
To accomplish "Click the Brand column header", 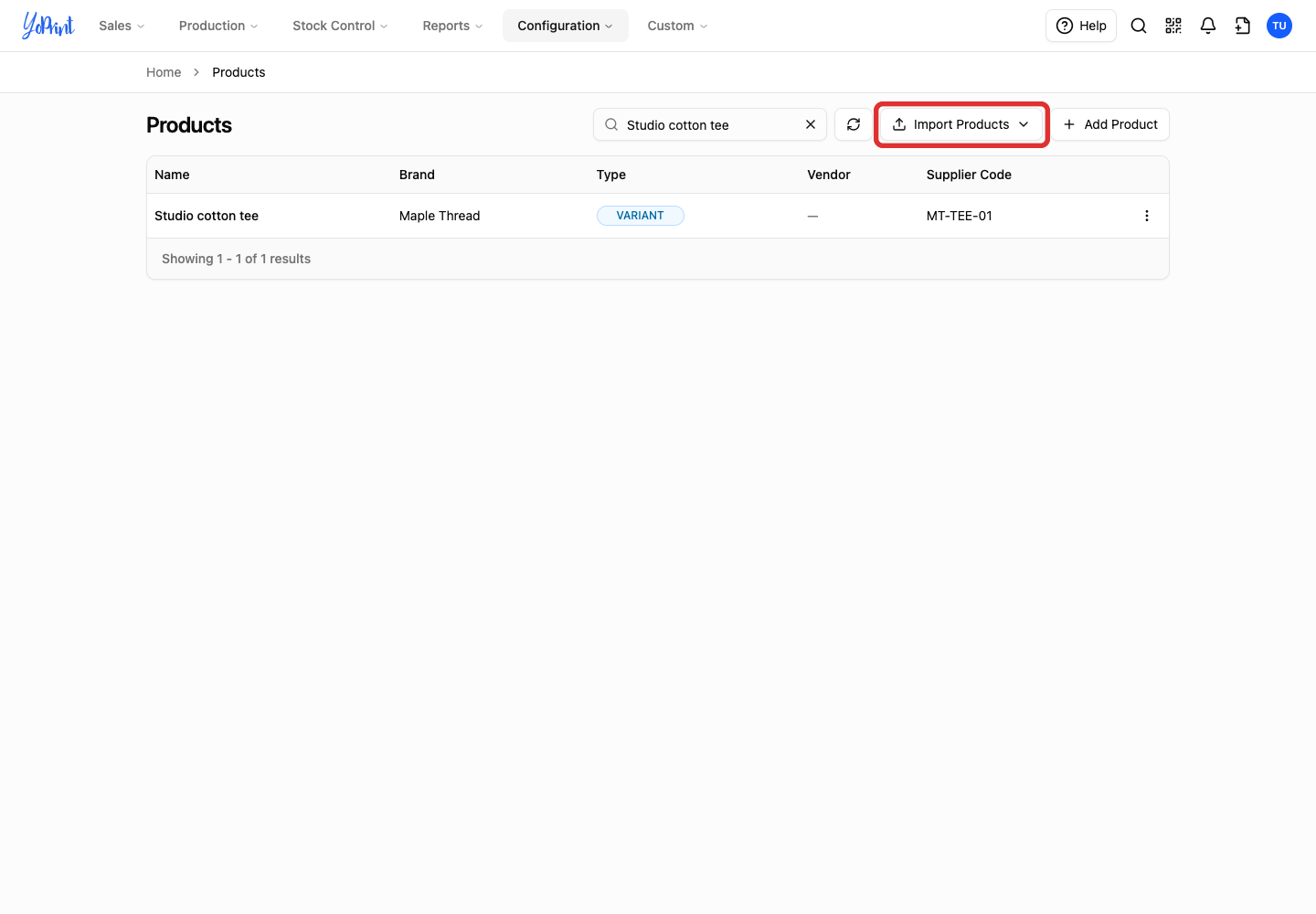I will 417,175.
